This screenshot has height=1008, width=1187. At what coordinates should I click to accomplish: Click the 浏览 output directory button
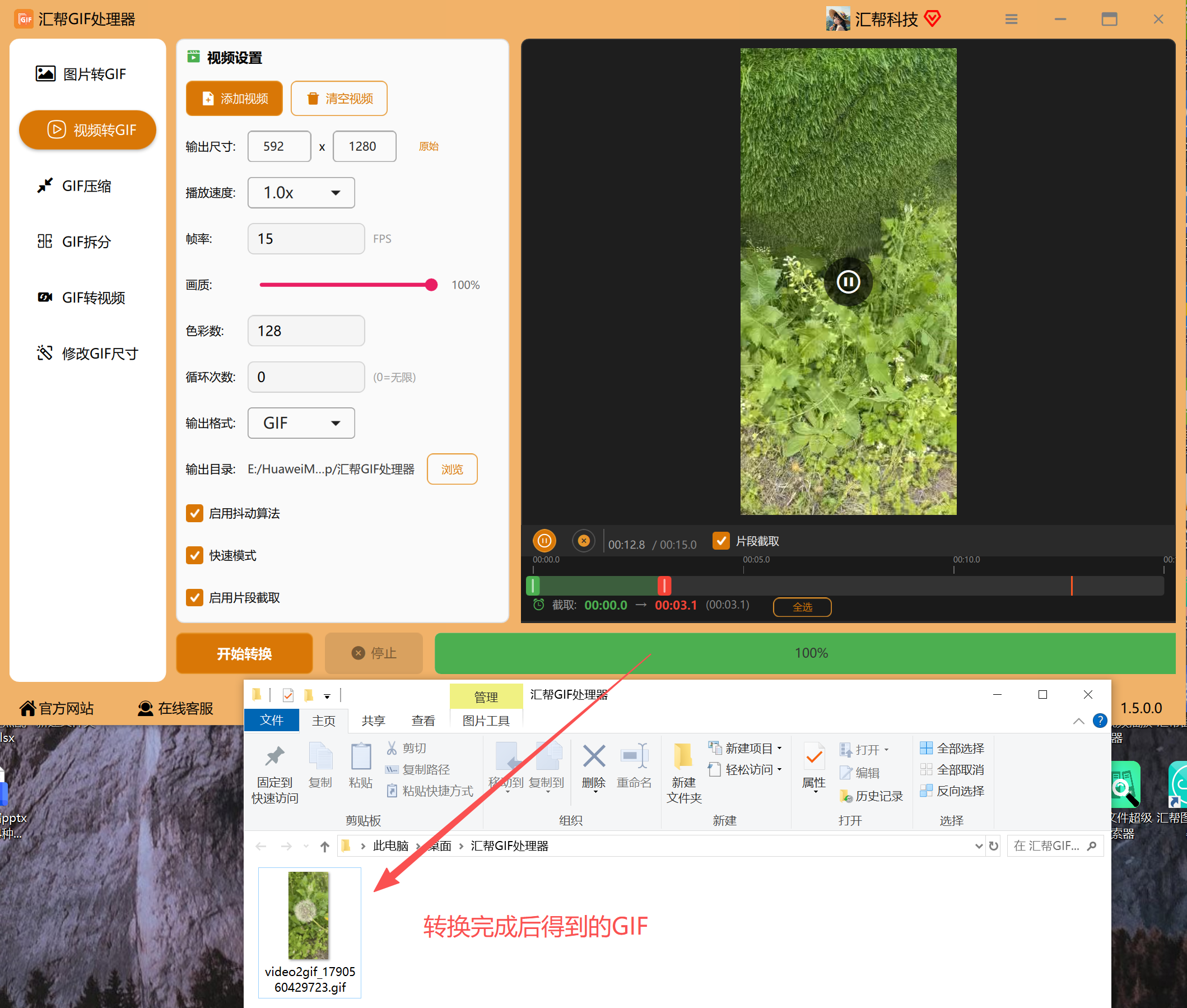(453, 469)
